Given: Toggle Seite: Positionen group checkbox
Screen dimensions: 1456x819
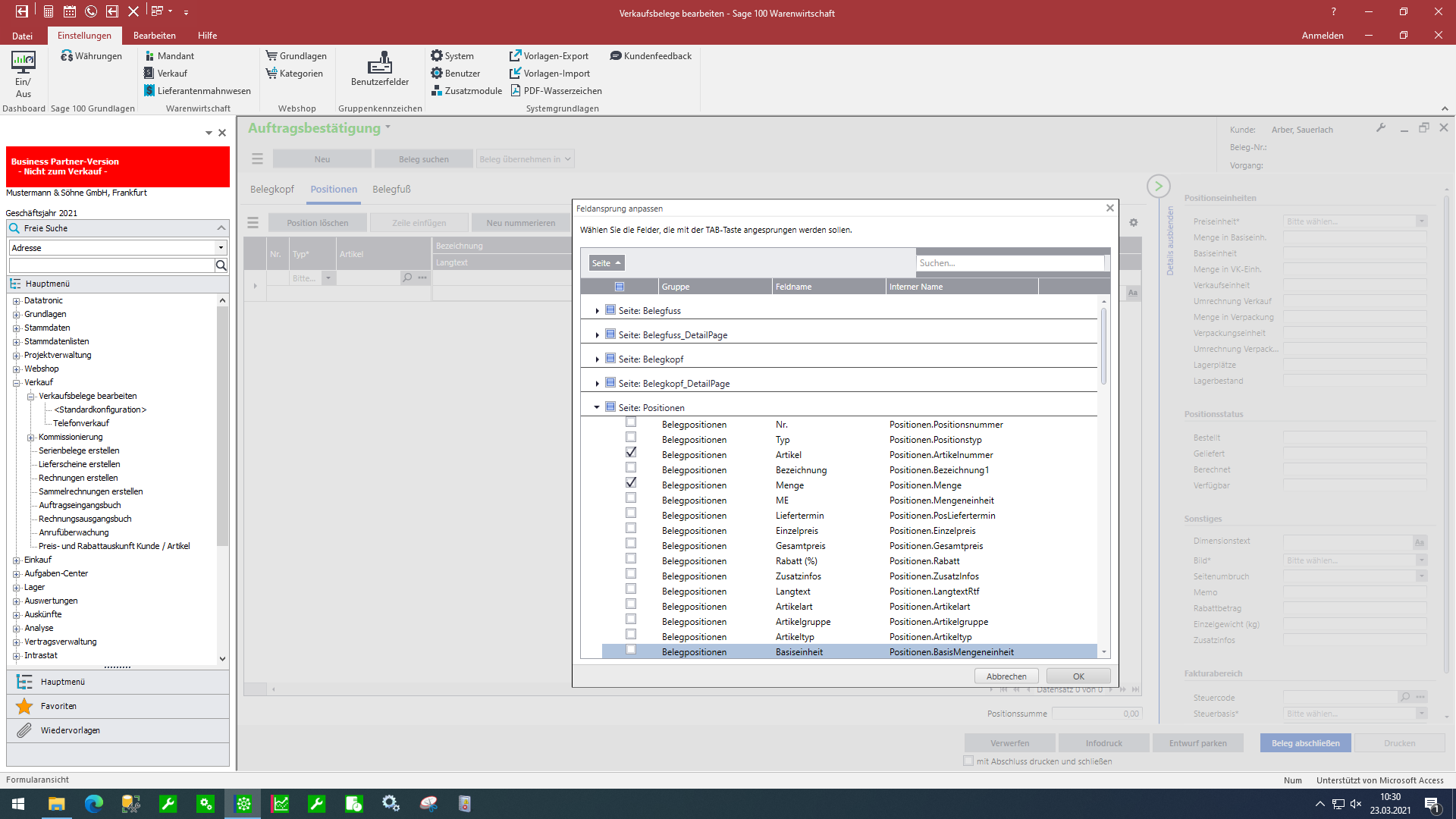Looking at the screenshot, I should [610, 407].
